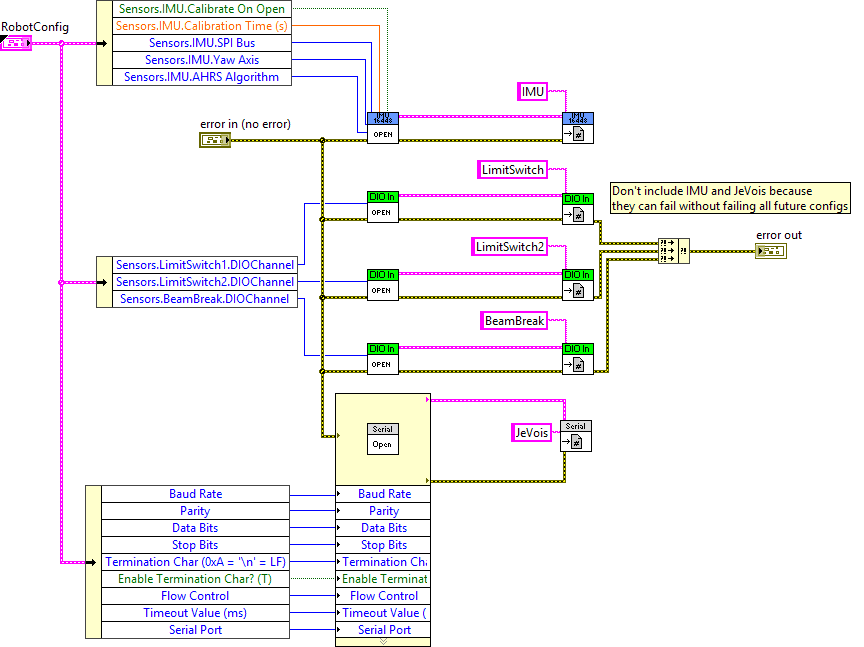Expand the Serial Open node bottom chevron
The height and width of the screenshot is (647, 864).
tap(382, 641)
